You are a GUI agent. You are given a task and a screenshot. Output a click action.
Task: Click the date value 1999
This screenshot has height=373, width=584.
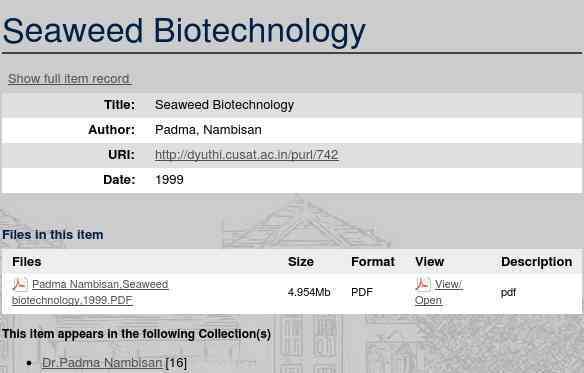(x=169, y=180)
